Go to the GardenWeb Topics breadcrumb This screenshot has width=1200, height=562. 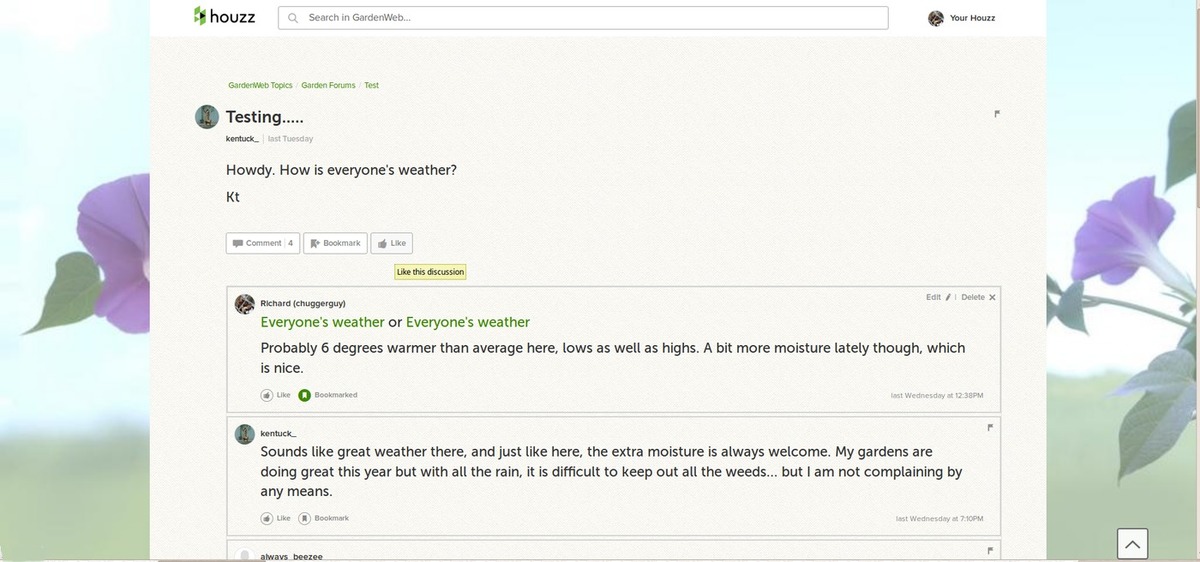click(x=260, y=86)
